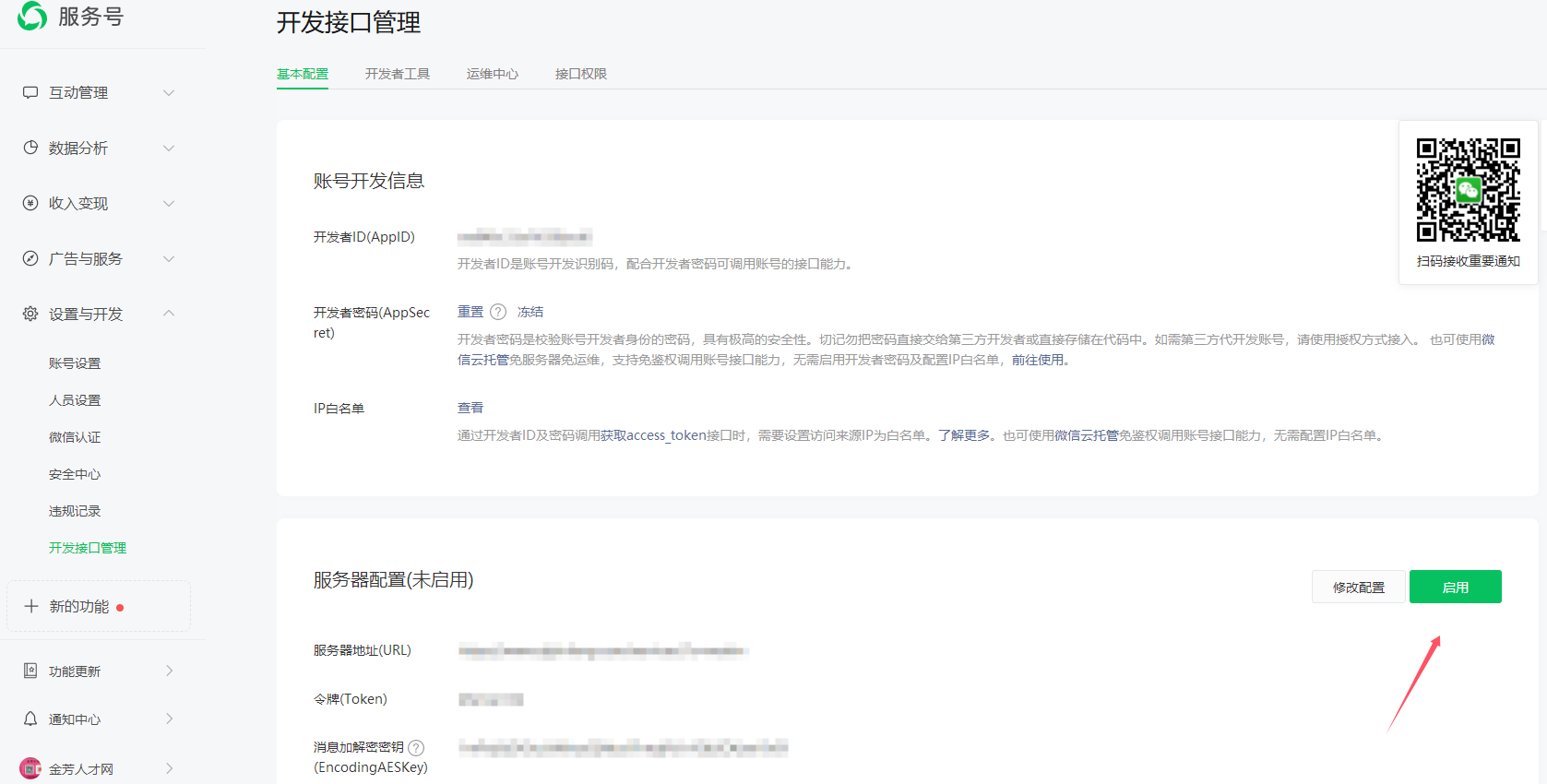Click the help icon next to 重置
The width and height of the screenshot is (1547, 784).
(498, 312)
